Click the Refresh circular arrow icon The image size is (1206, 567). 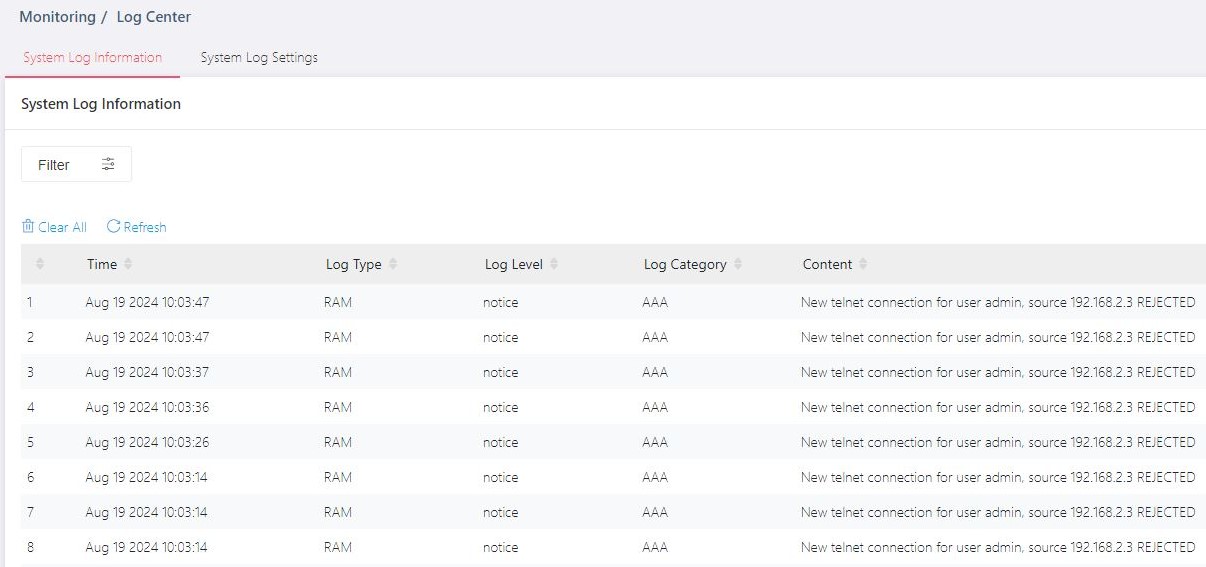click(x=113, y=227)
